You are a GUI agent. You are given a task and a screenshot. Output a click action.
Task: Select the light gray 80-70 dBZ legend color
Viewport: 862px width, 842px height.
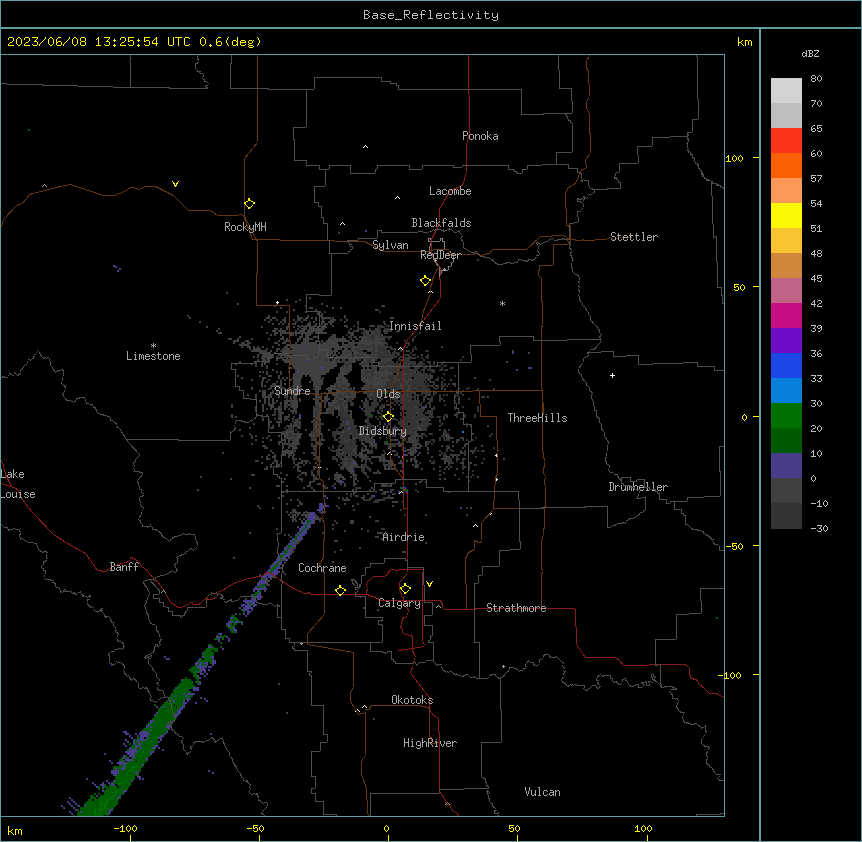[x=786, y=91]
